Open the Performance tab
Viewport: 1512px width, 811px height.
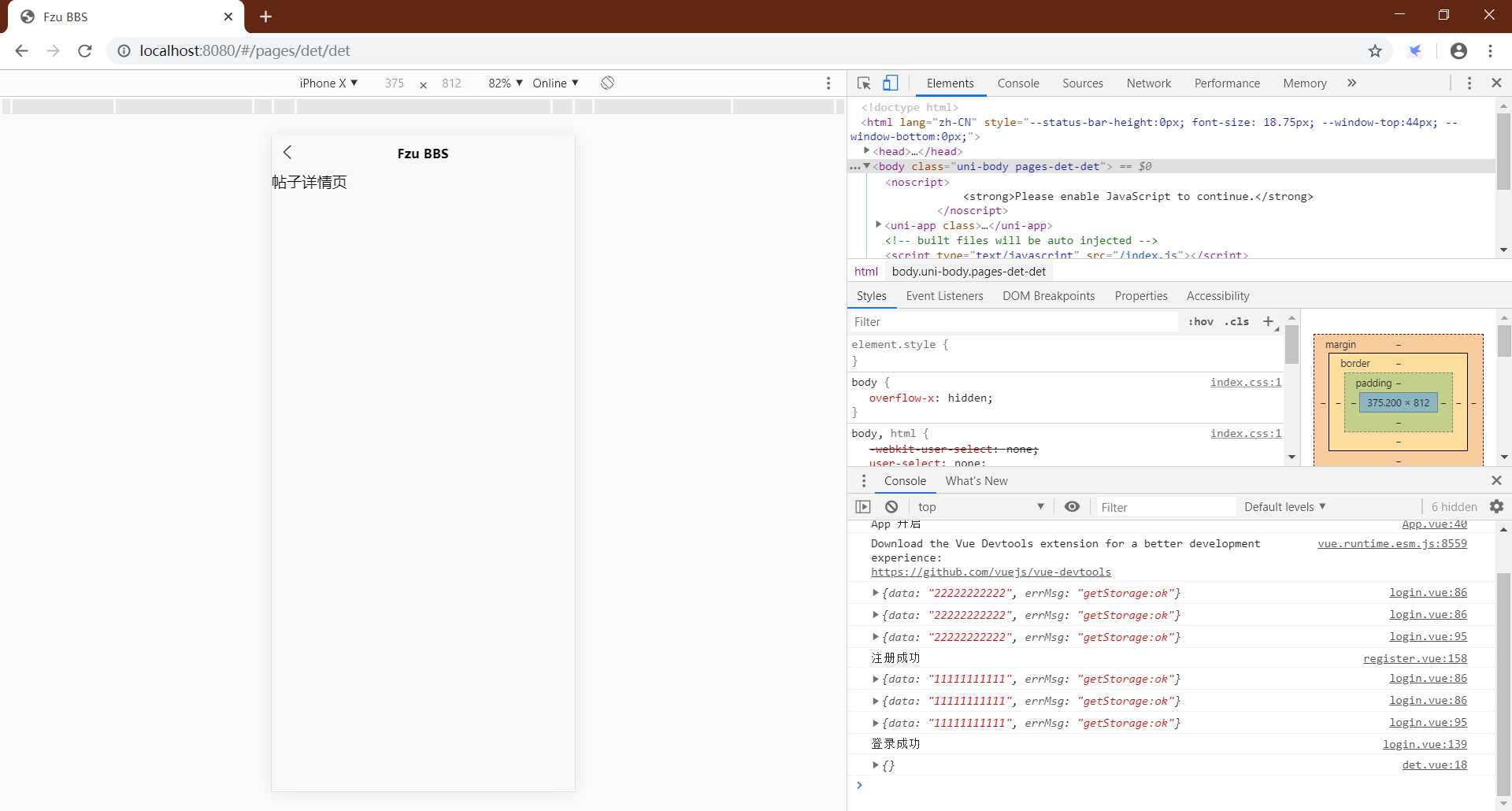pos(1227,83)
